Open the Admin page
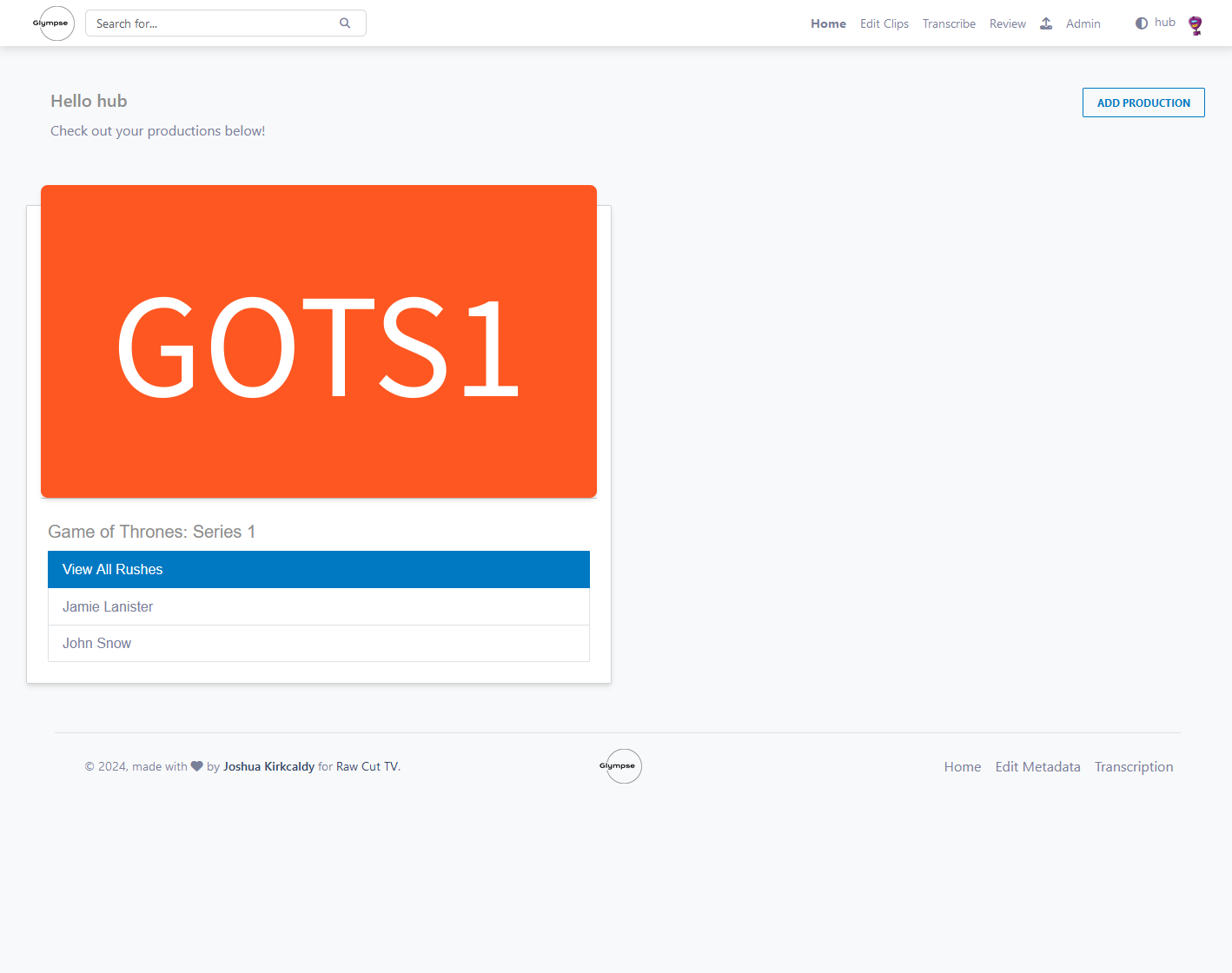 [x=1083, y=23]
